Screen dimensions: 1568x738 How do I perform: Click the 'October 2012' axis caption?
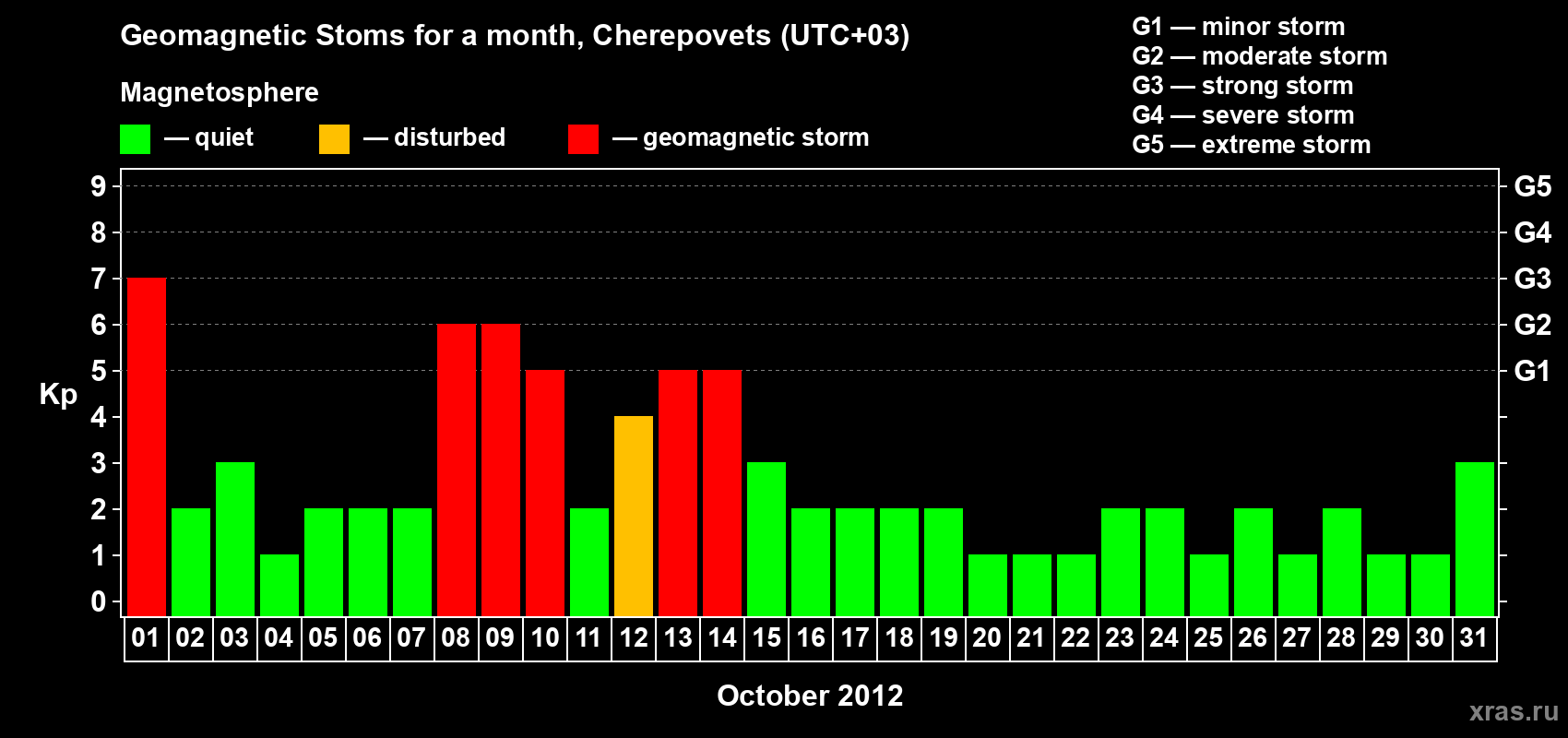(810, 696)
